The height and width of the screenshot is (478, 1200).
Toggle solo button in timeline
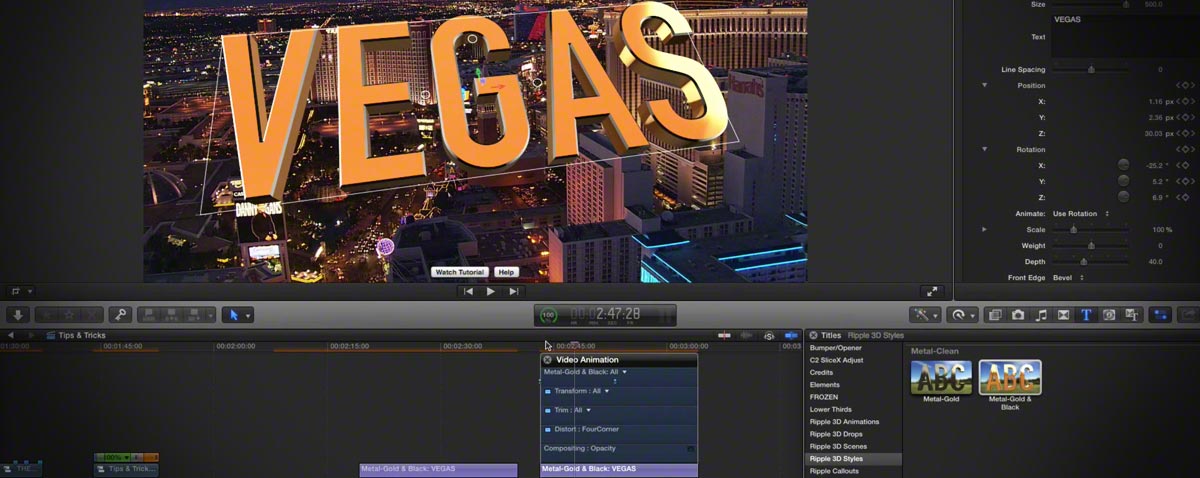pos(770,335)
